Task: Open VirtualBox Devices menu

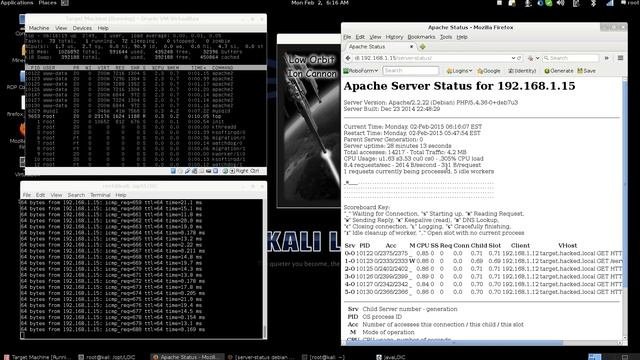Action: [x=82, y=28]
